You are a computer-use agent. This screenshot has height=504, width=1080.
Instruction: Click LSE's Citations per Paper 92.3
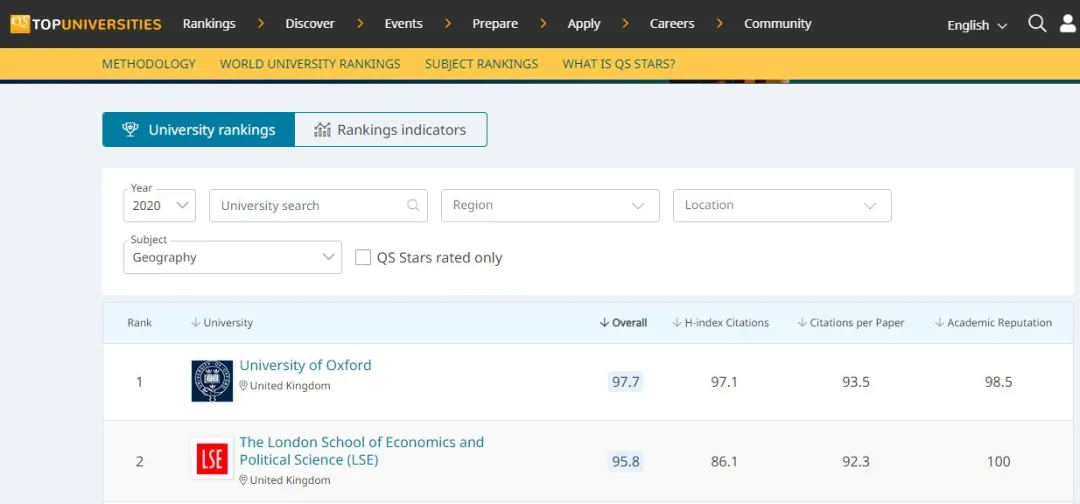point(855,461)
